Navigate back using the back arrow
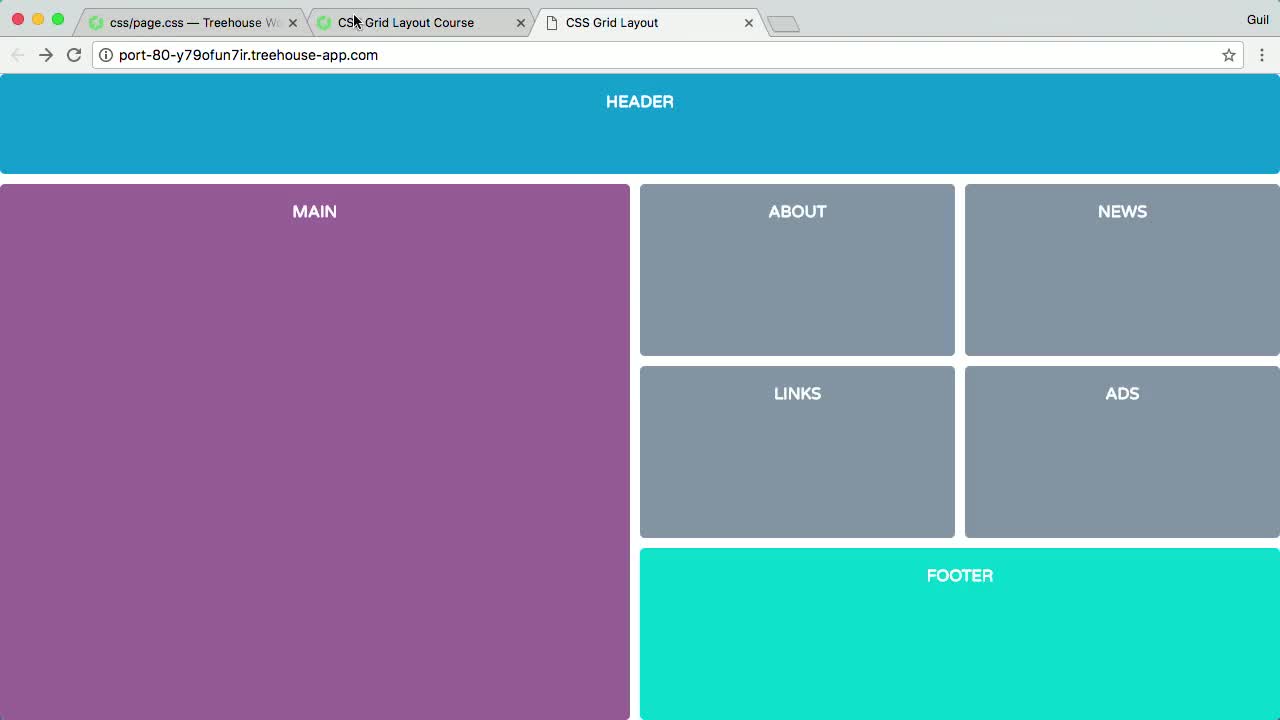This screenshot has height=720, width=1280. (18, 55)
